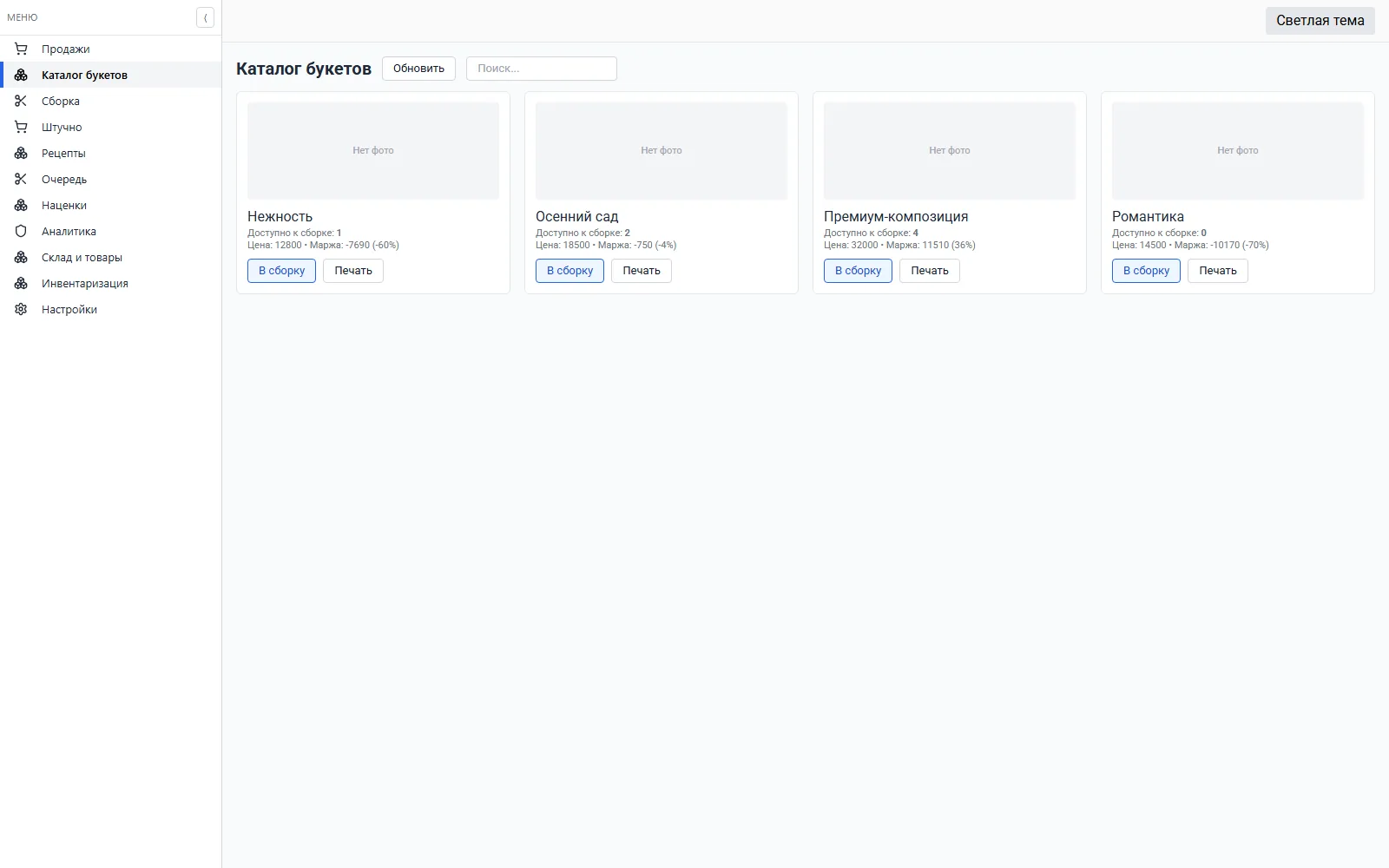
Task: Click the Премиум-композиция bouquet title
Action: click(896, 217)
